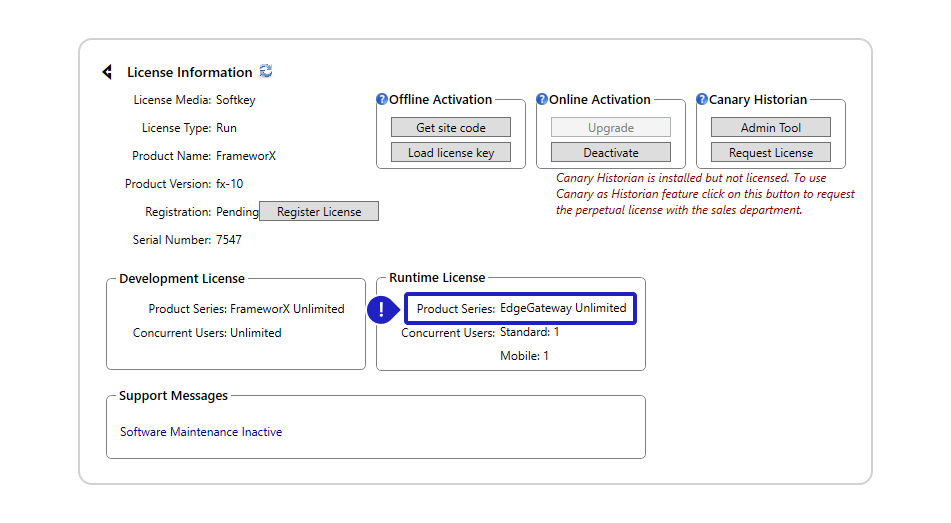Click the License Information heading
Screen dimensions: 951x523
coord(189,72)
